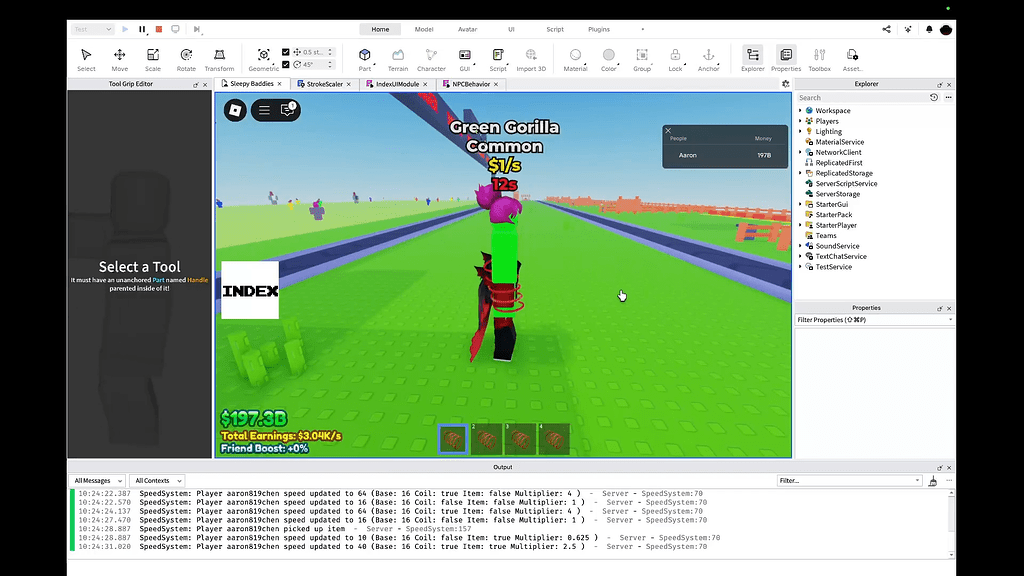
Task: Click the Share button in the title bar
Action: (884, 29)
